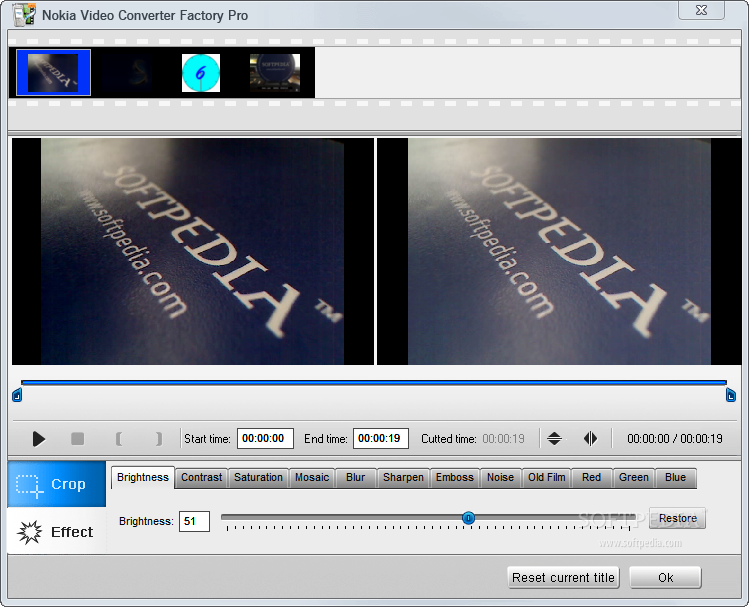Click the Cutted time value 00:00:19
Image resolution: width=749 pixels, height=607 pixels.
tap(503, 438)
